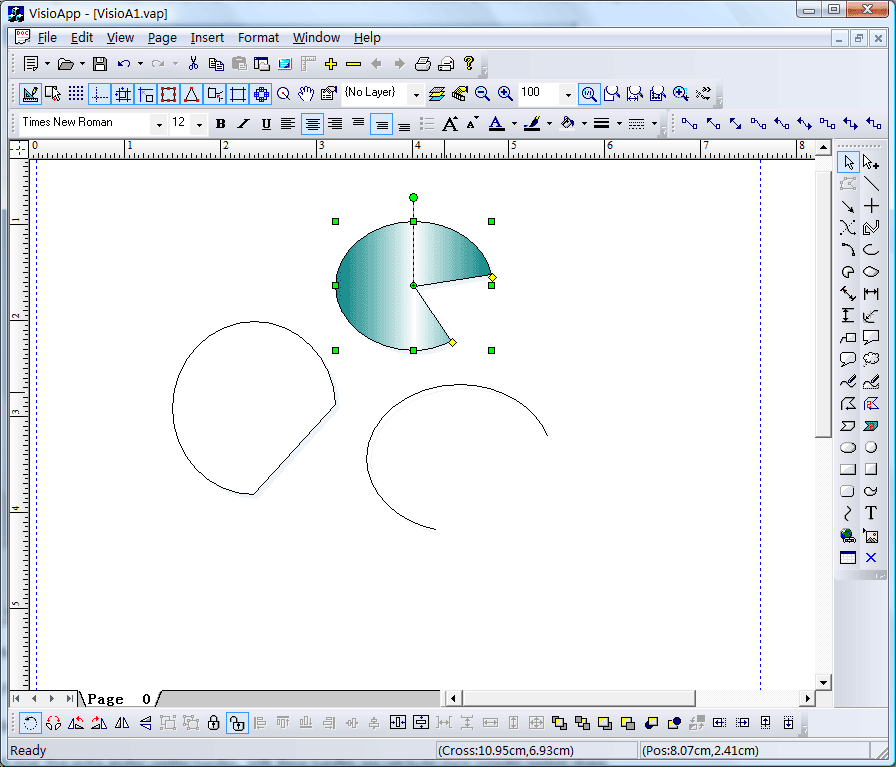Toggle Bold formatting
Screen dimensions: 896x767
[x=221, y=124]
